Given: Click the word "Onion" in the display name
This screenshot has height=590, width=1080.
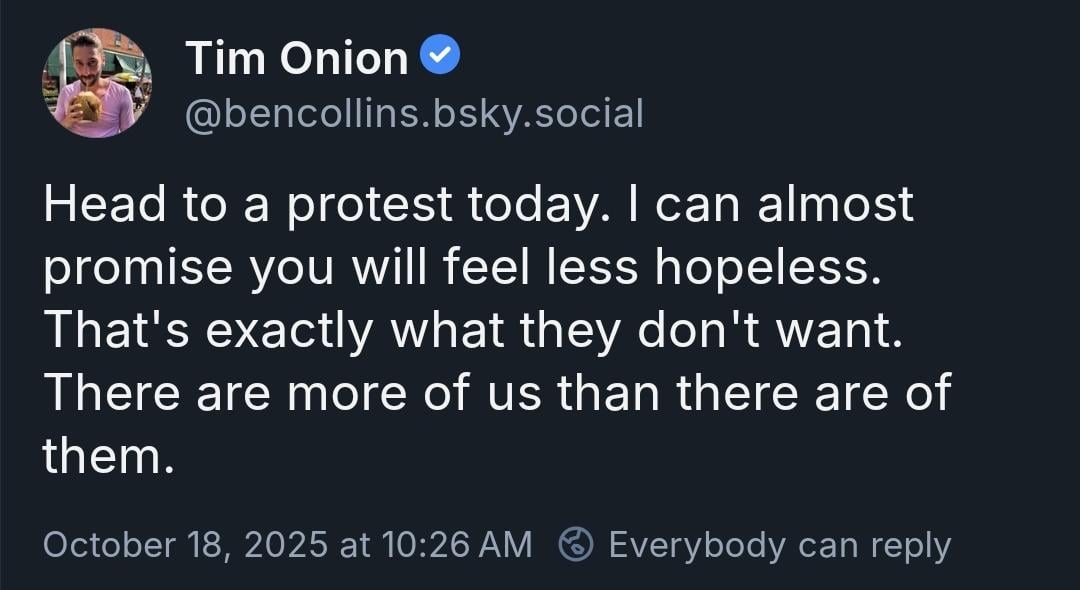Looking at the screenshot, I should pos(344,59).
